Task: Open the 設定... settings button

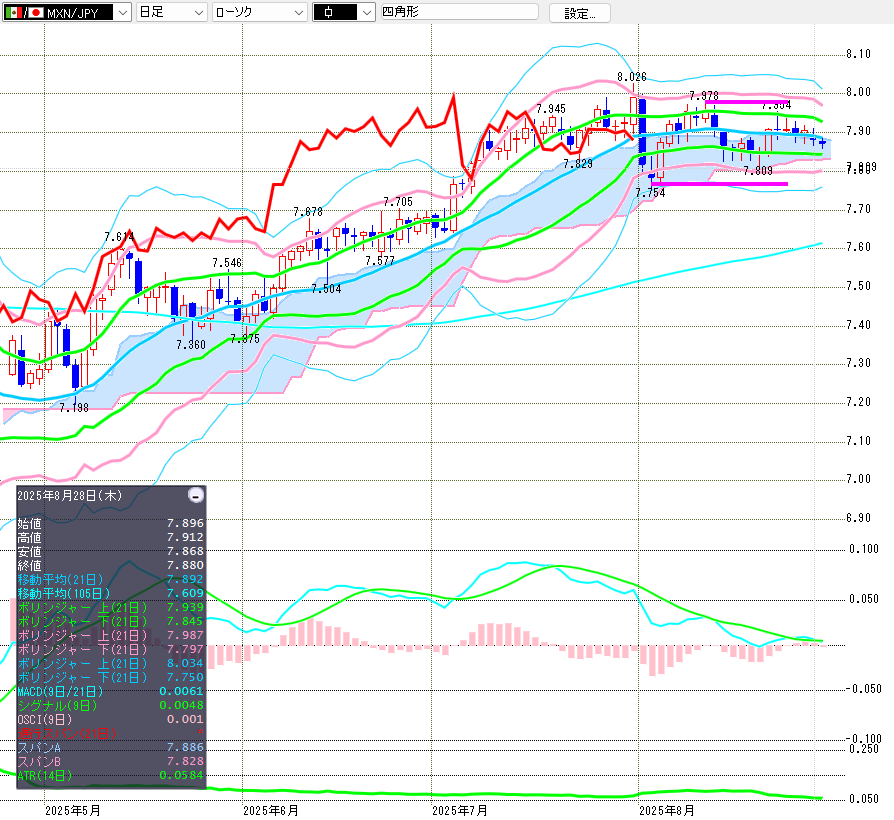Action: pyautogui.click(x=579, y=13)
